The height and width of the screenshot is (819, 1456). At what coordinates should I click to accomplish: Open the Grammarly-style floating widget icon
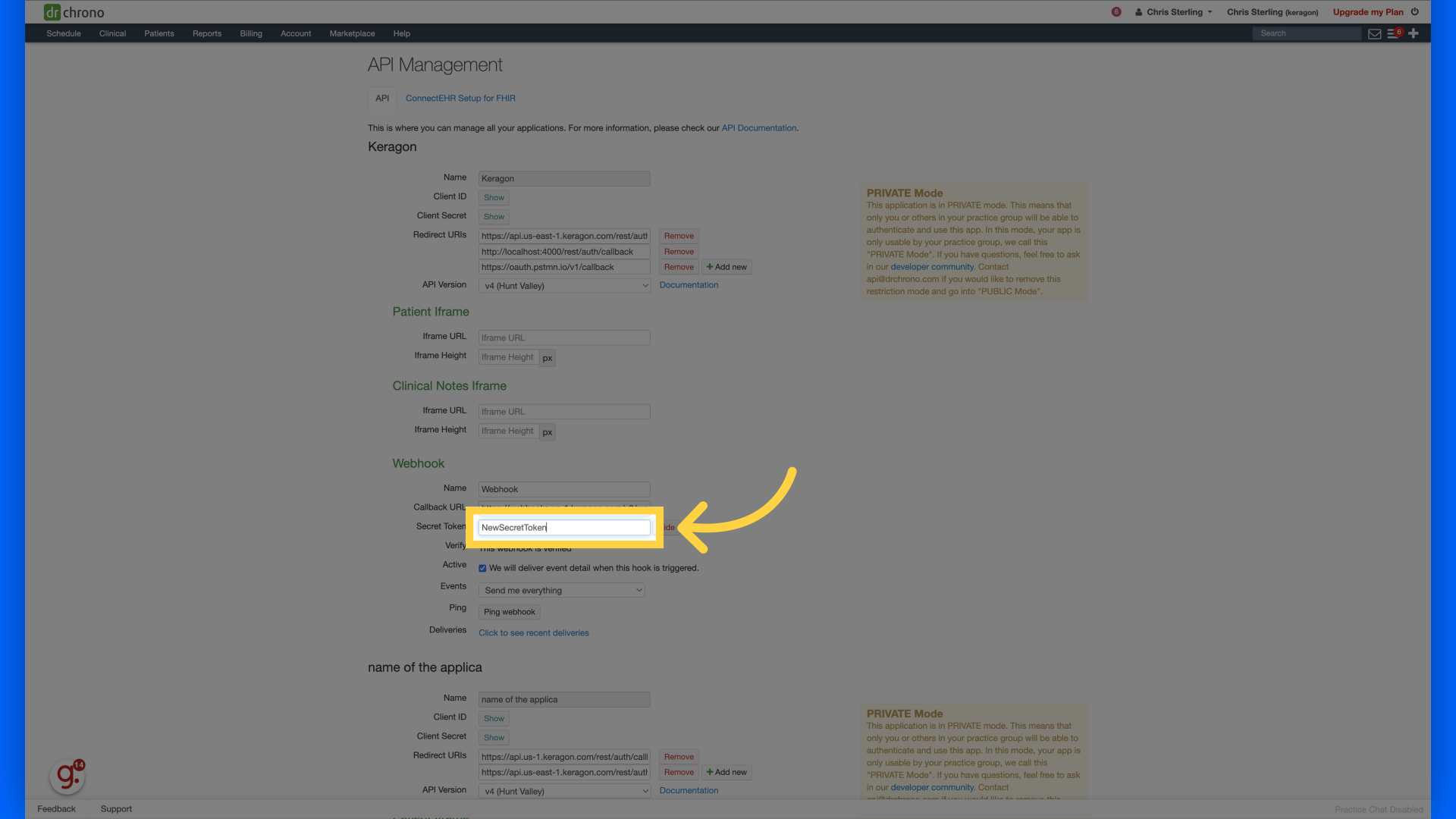pyautogui.click(x=67, y=776)
